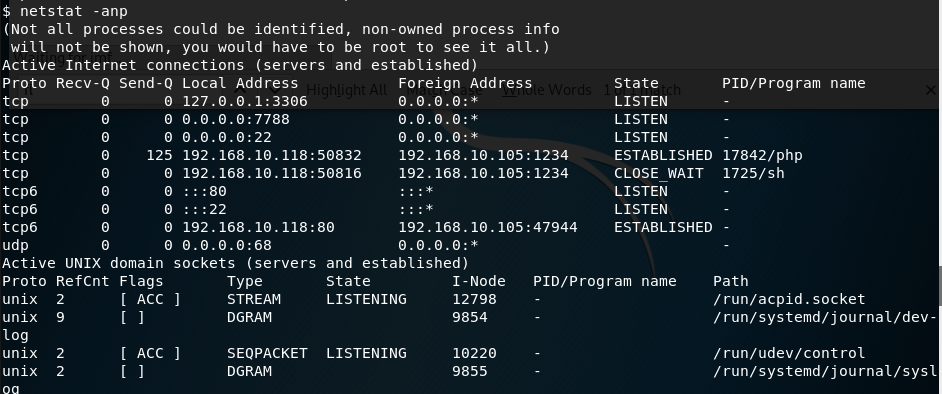Toggle Whole Words in the find bar behind the terminal
This screenshot has height=394, width=942.
click(x=547, y=90)
